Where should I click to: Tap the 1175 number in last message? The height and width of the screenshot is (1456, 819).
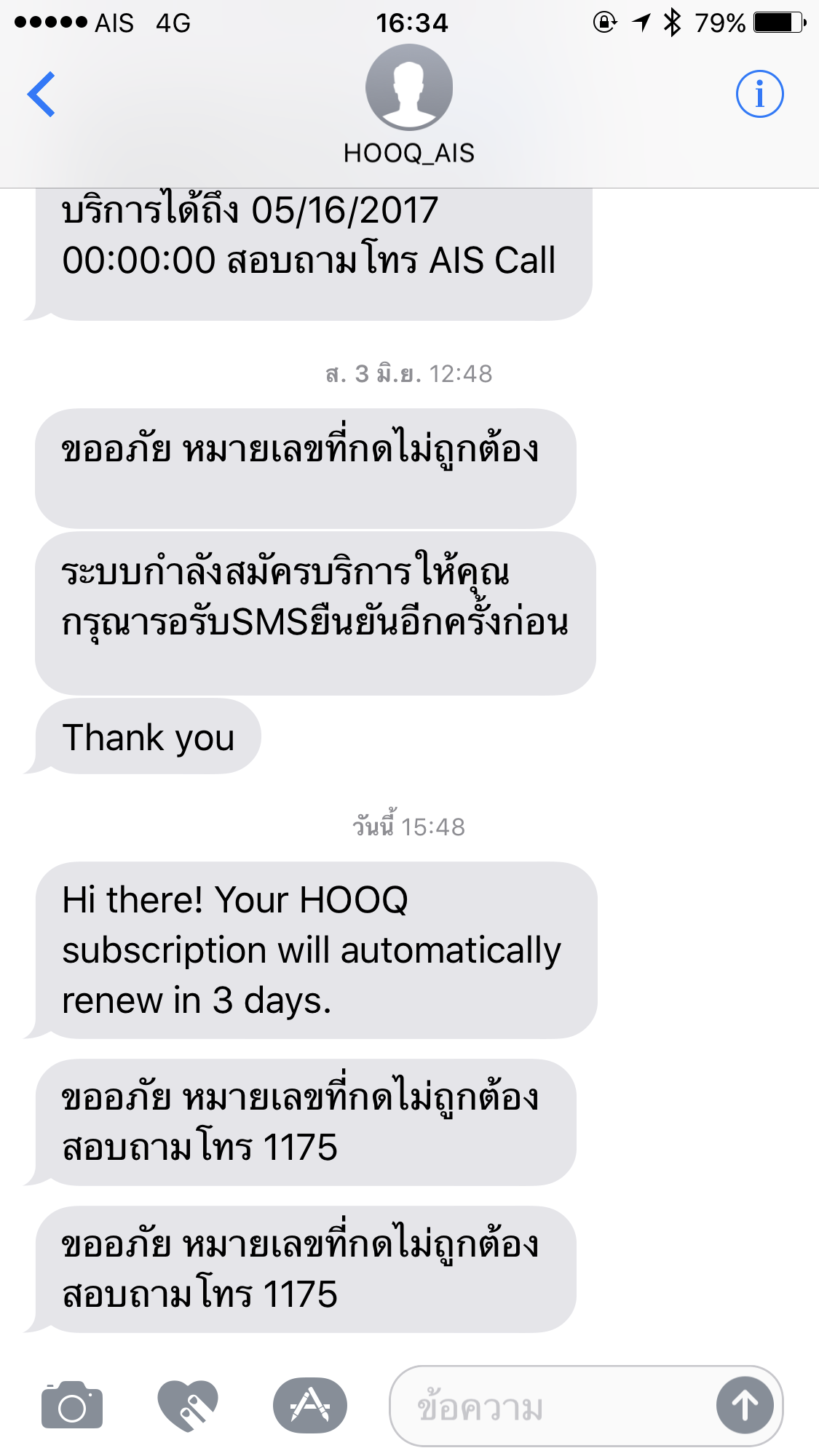[x=300, y=1294]
